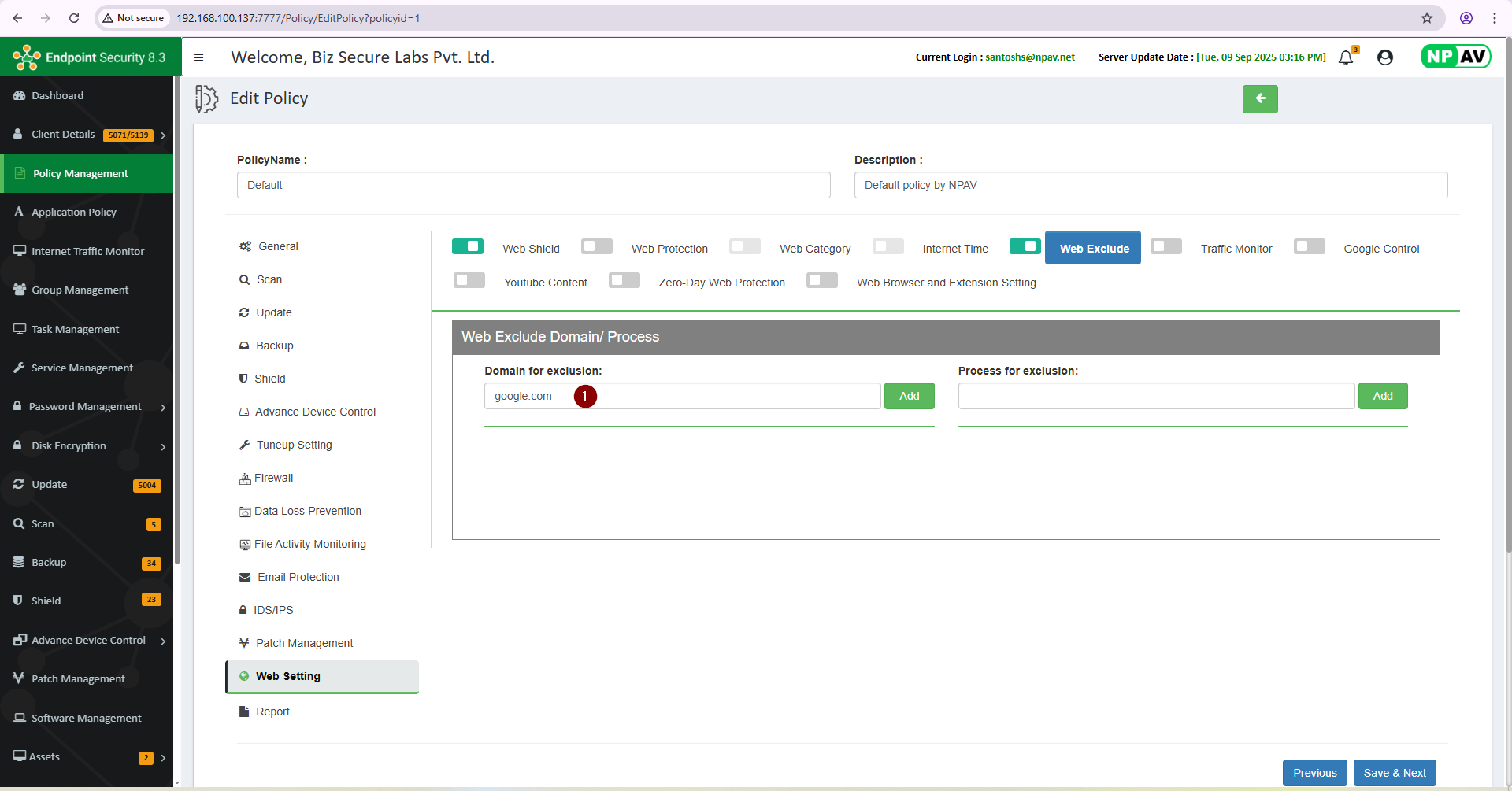Expand the Disk Encryption submenu arrow
Screen dimensions: 1512x791
[163, 447]
